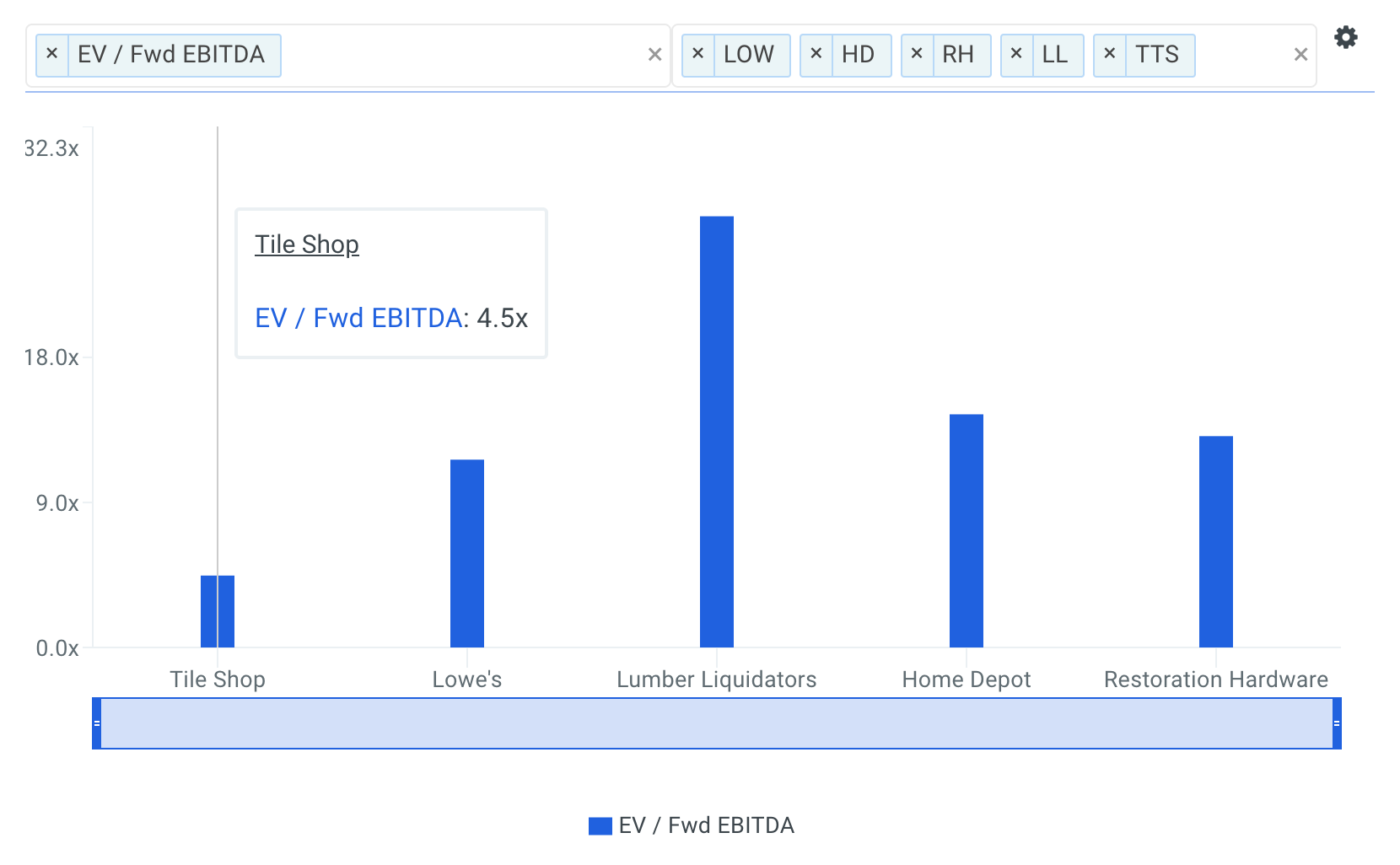Click the left range navigator handle
Image resolution: width=1400 pixels, height=865 pixels.
[97, 723]
